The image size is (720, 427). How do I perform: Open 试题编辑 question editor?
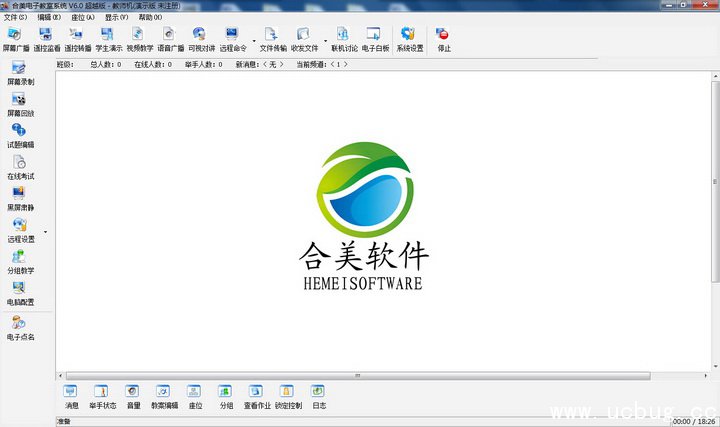pos(20,136)
